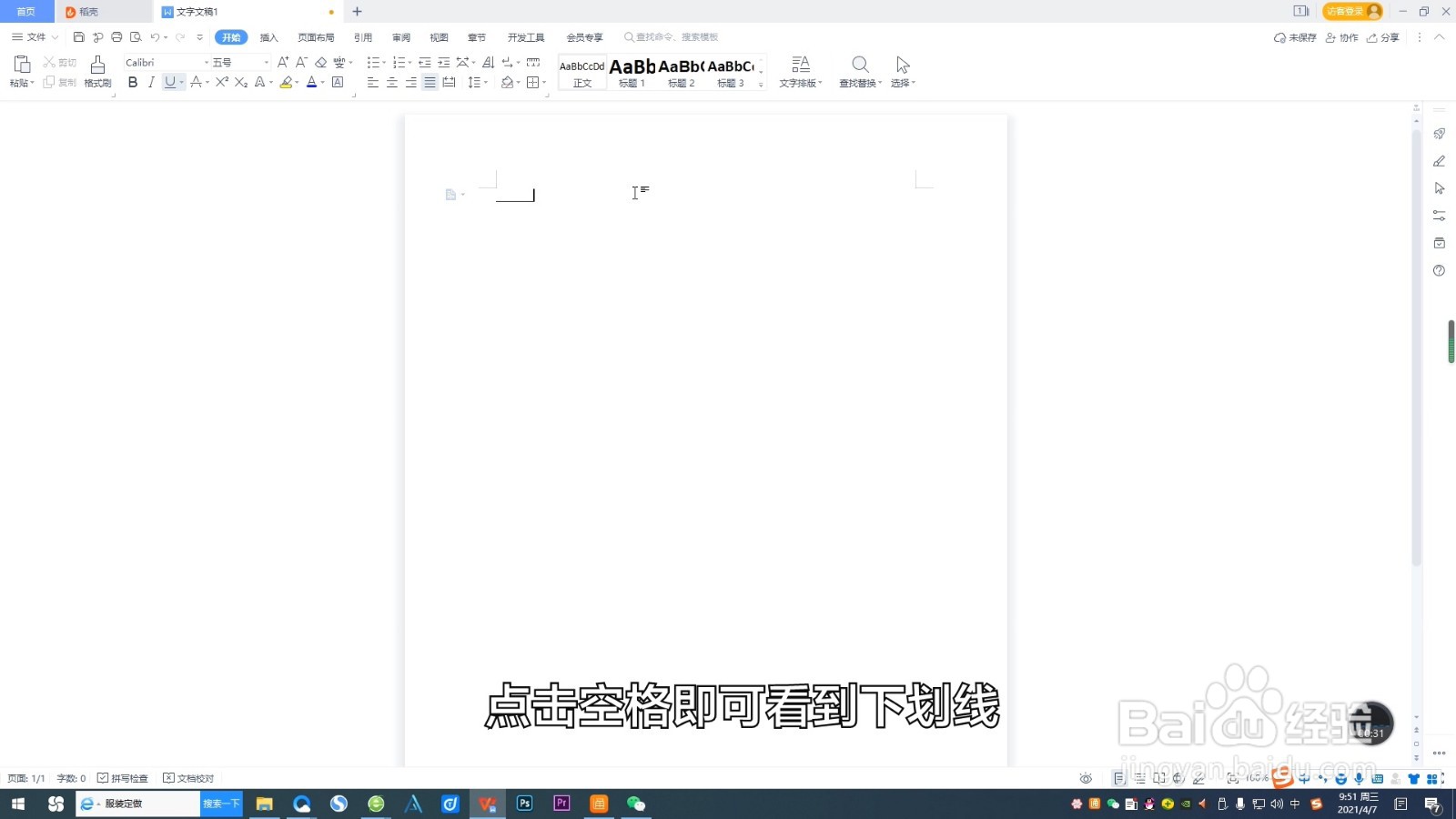
Task: Expand the highlight color dropdown arrow
Action: pos(297,83)
